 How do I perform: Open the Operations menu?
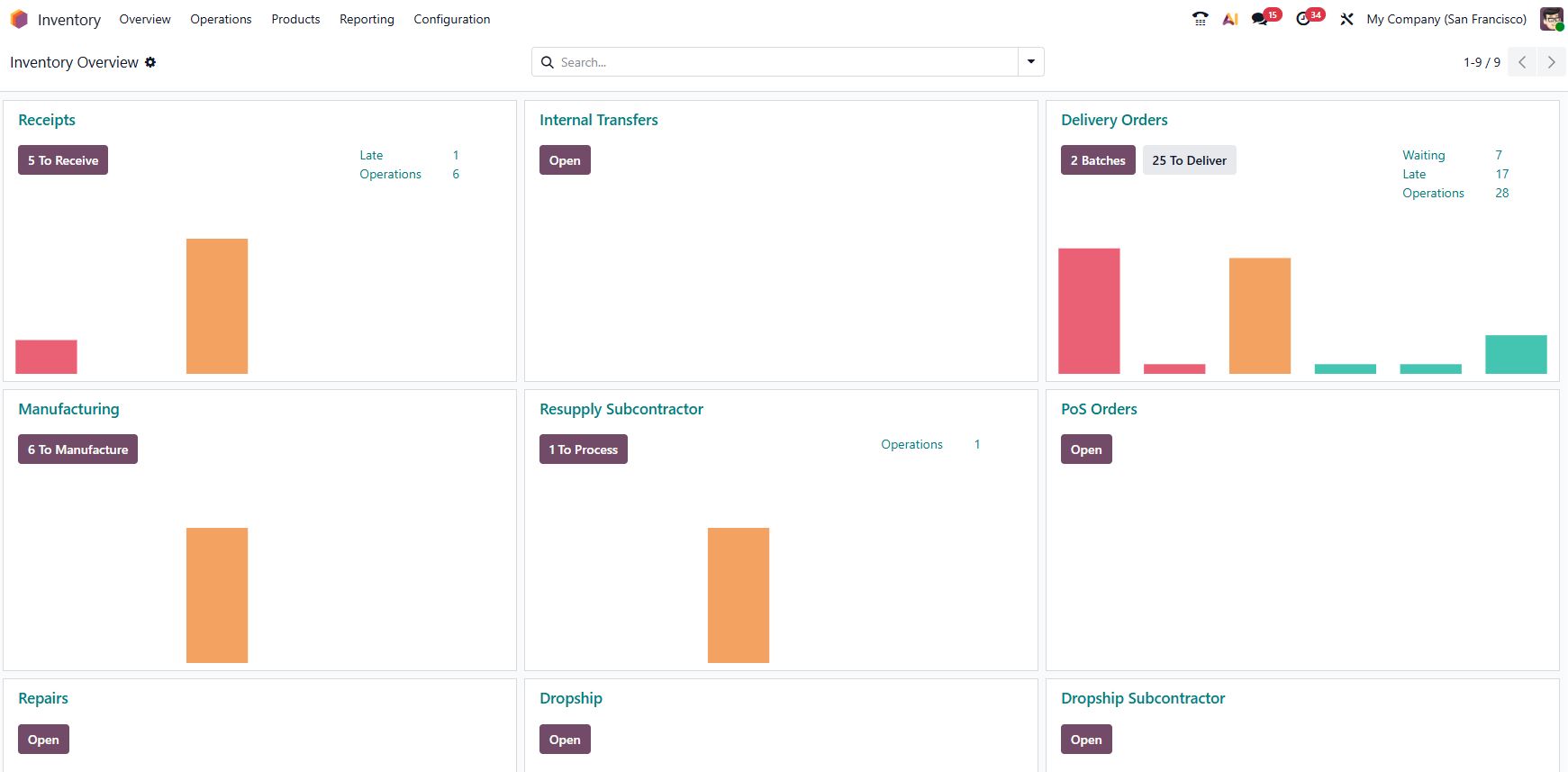click(x=221, y=19)
